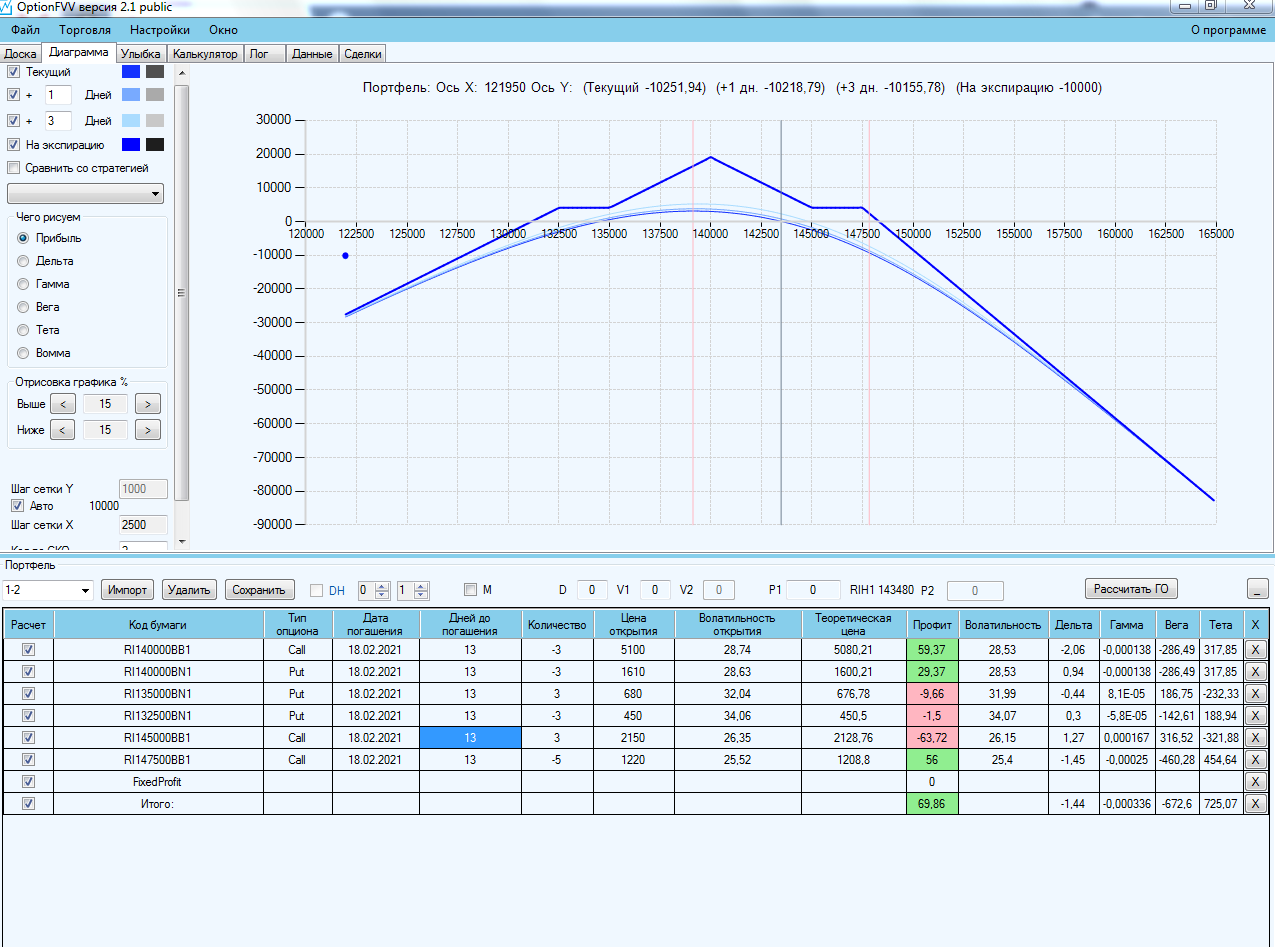Select the Прибыль radio option
The image size is (1275, 947).
24,238
